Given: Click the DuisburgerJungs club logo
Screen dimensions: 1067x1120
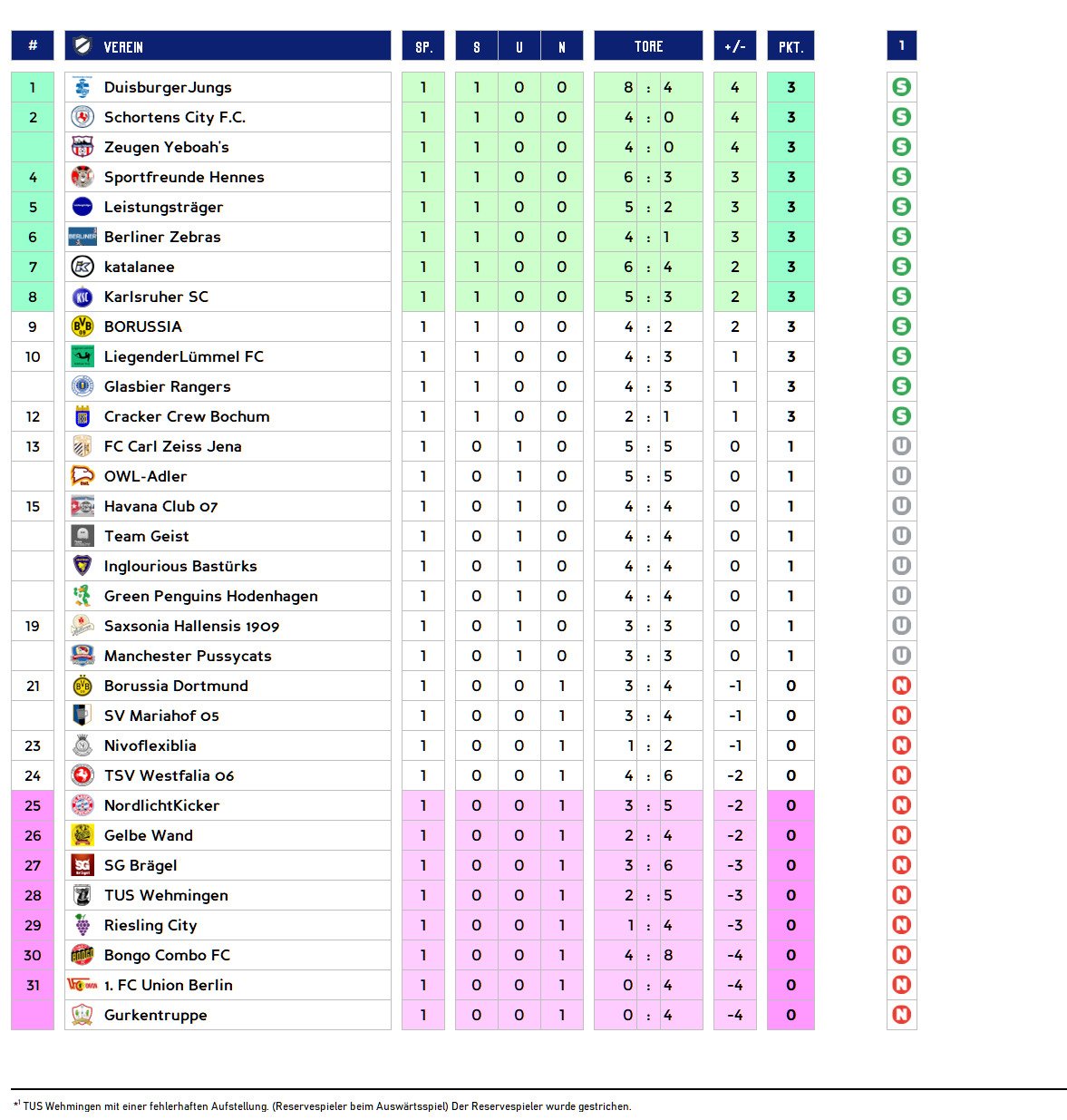Looking at the screenshot, I should (x=82, y=87).
